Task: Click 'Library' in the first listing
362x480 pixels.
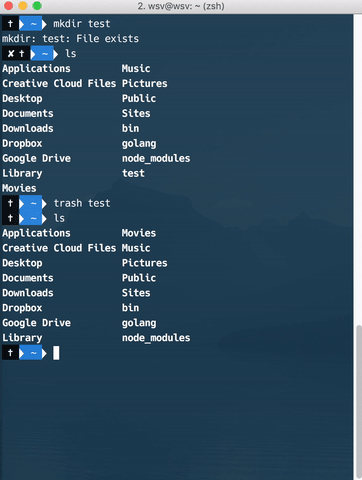Action: click(22, 174)
